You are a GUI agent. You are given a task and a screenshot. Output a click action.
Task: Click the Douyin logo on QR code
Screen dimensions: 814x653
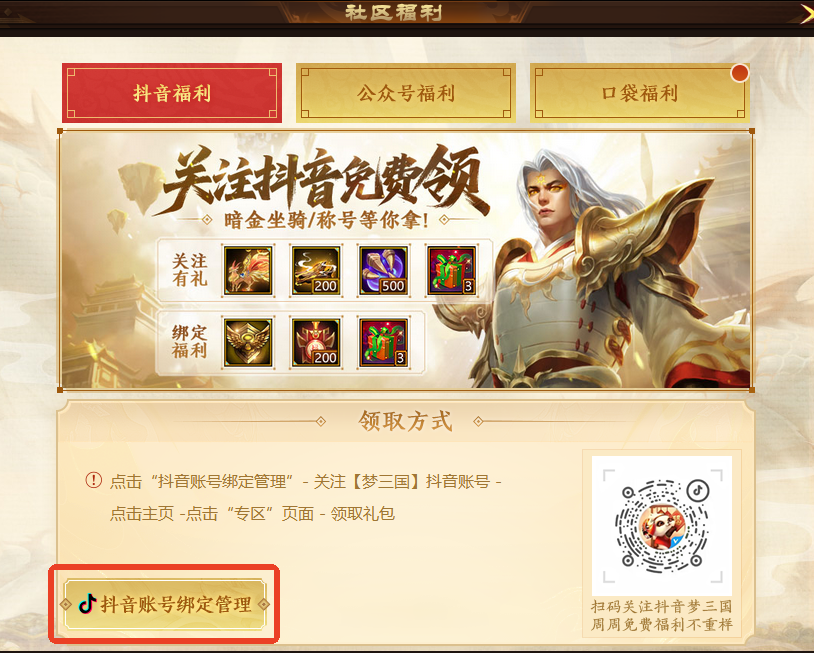click(698, 489)
